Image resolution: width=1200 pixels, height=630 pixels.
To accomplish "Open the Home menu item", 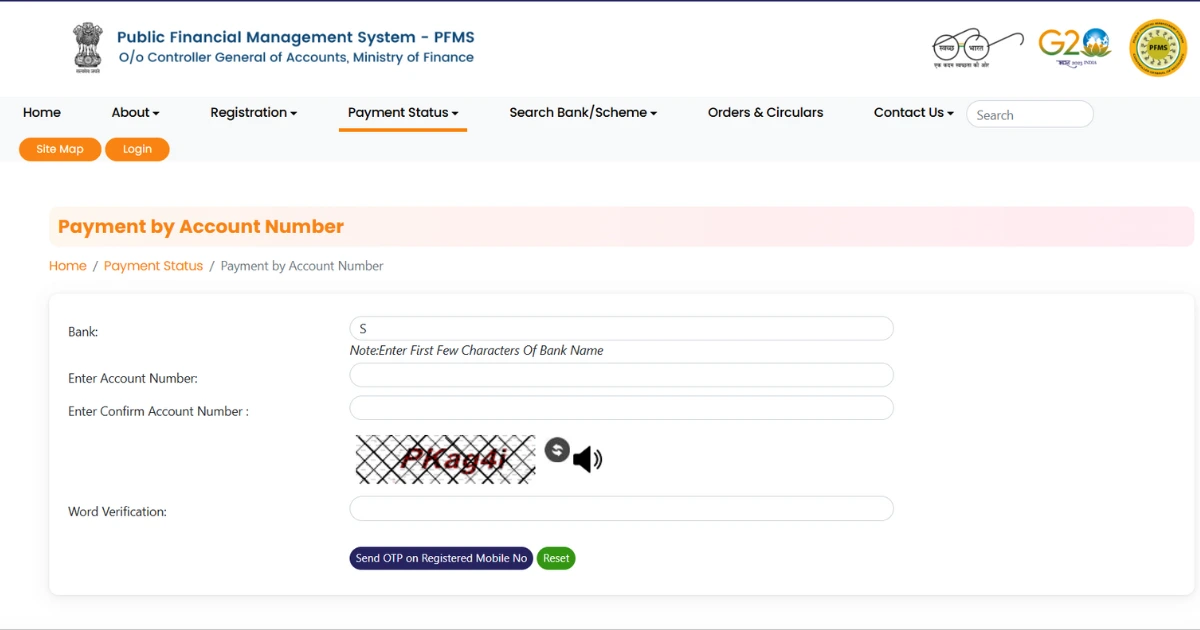I will [x=42, y=113].
